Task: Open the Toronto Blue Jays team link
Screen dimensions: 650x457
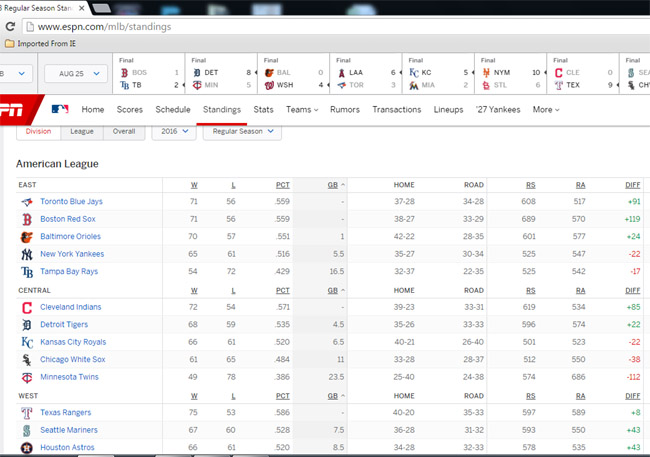Action: click(71, 202)
